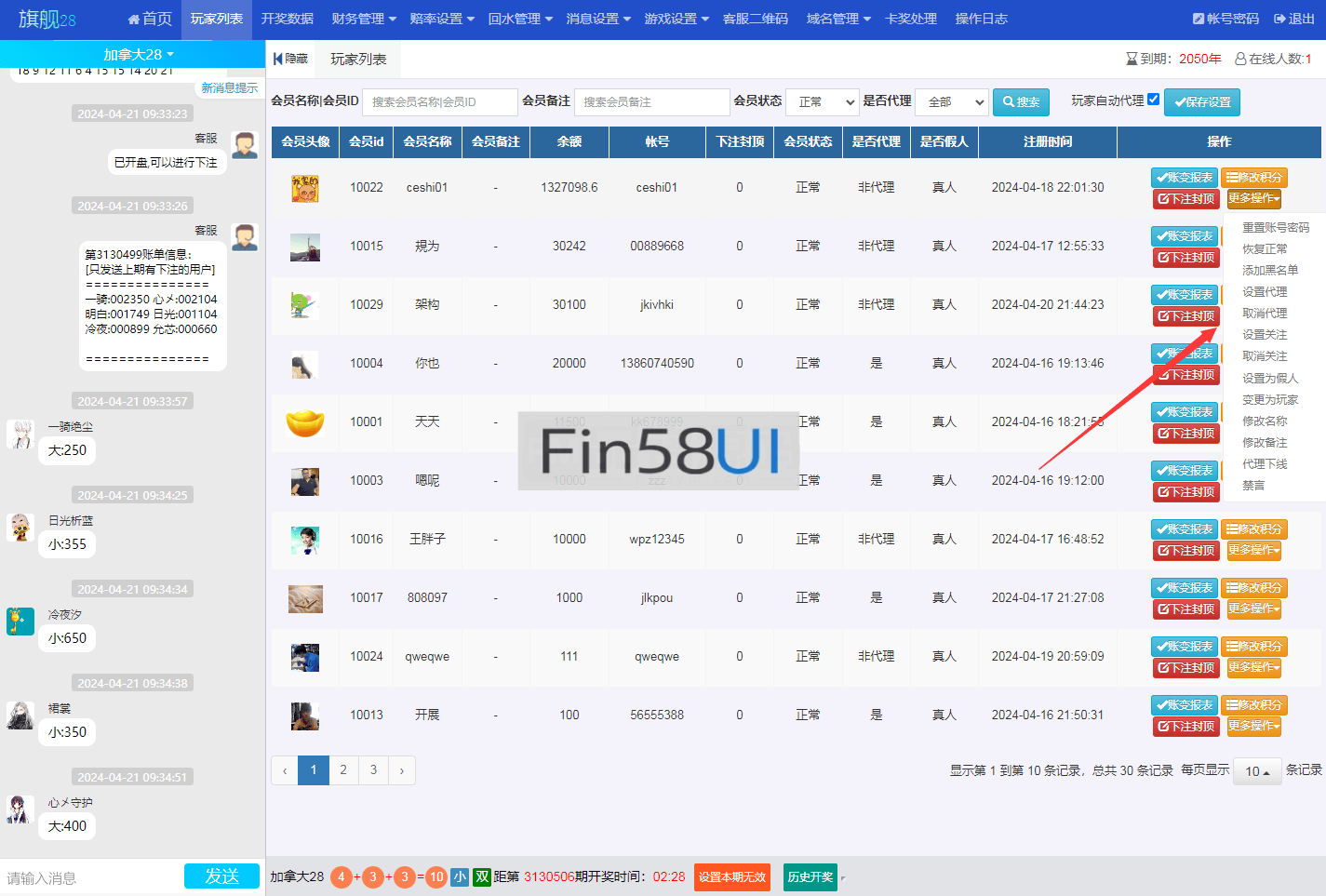Viewport: 1326px width, 896px height.
Task: Click 设置本期无效 button
Action: [731, 877]
